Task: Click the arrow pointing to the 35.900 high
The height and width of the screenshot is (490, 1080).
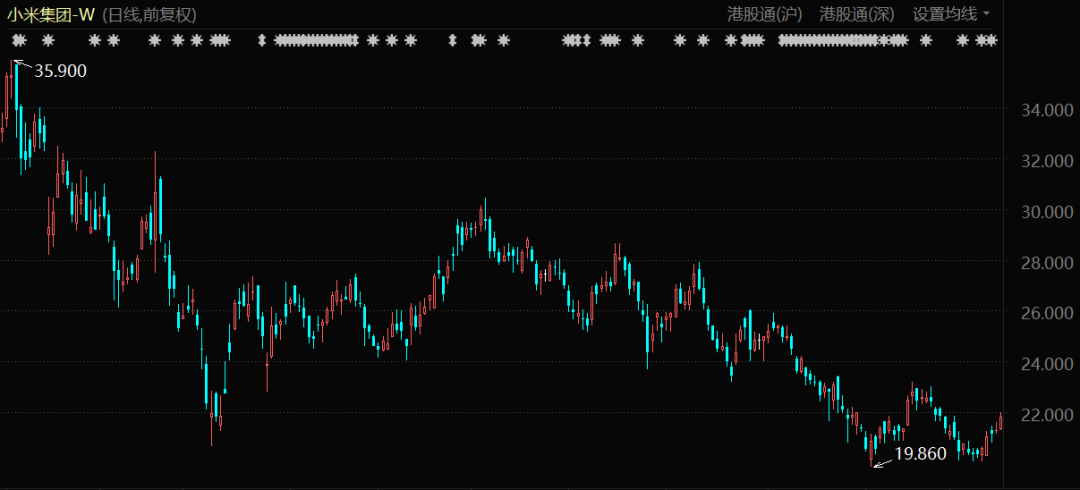Action: point(22,66)
